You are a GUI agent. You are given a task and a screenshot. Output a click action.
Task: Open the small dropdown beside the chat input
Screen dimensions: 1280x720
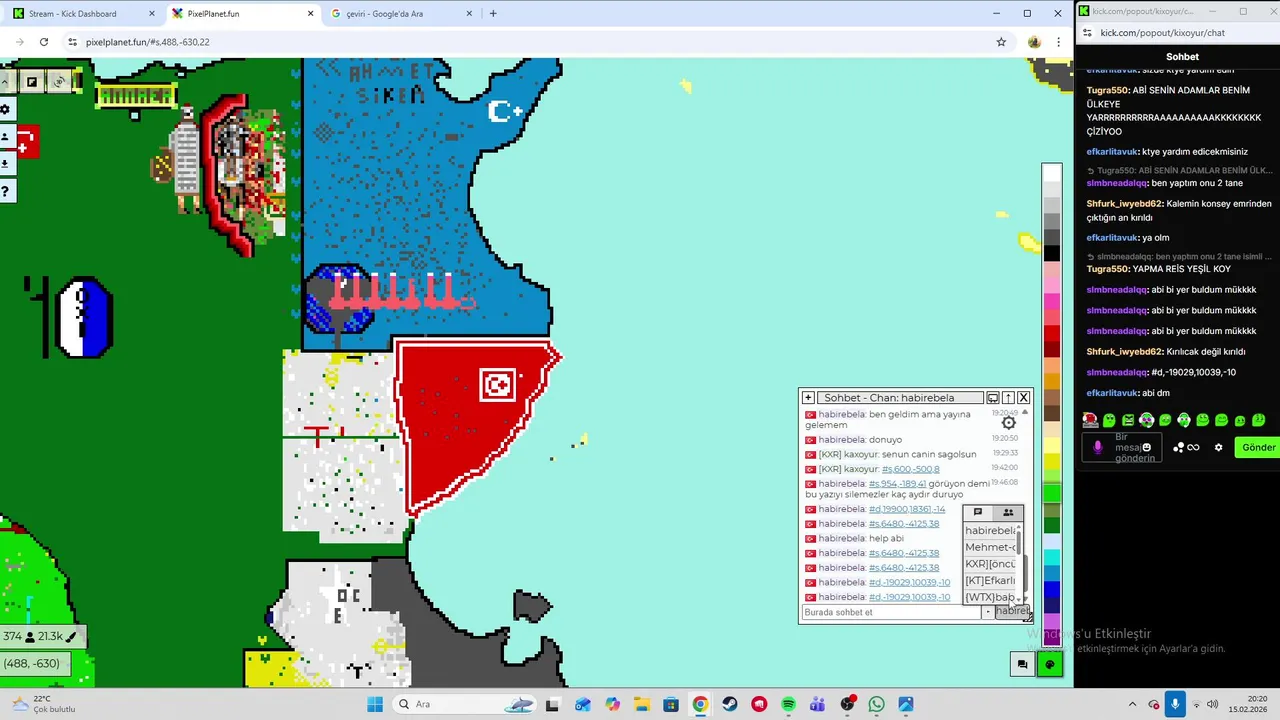[x=988, y=612]
